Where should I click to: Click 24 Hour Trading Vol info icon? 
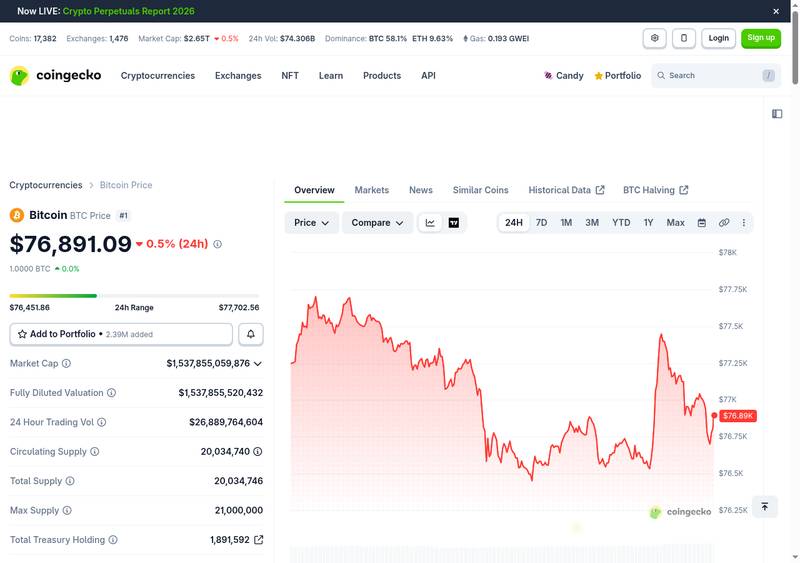(102, 422)
